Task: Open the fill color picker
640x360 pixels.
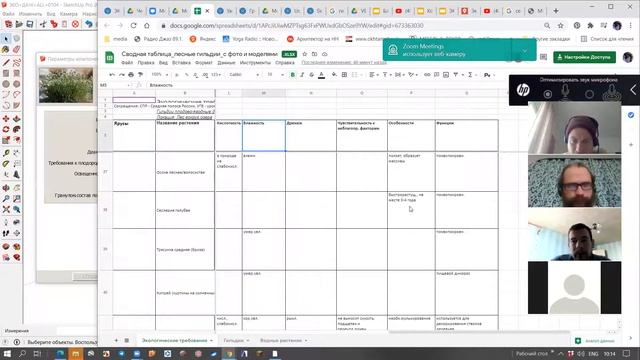Action: pyautogui.click(x=334, y=75)
